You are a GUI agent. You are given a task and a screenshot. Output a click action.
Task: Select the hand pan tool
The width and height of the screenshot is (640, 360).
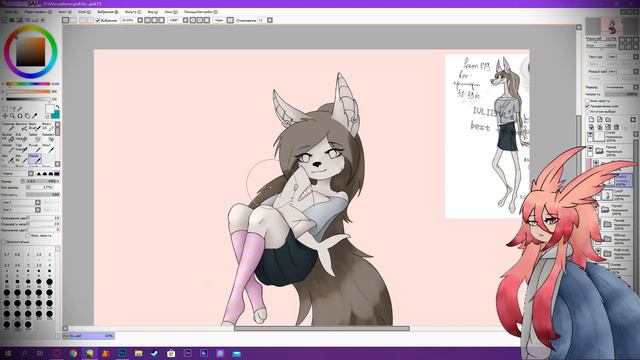point(27,116)
